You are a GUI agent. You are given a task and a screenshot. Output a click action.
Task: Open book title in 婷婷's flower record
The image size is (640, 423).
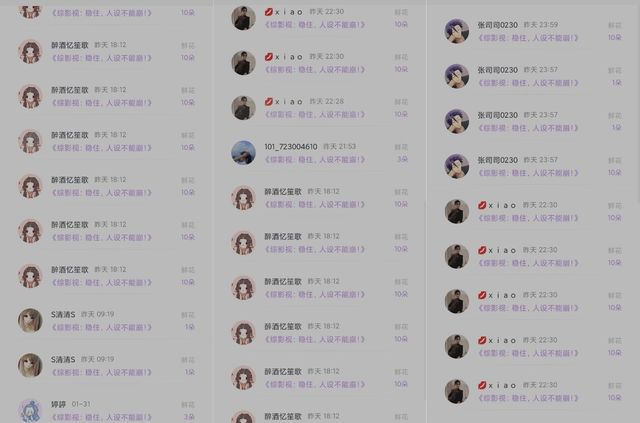point(101,417)
